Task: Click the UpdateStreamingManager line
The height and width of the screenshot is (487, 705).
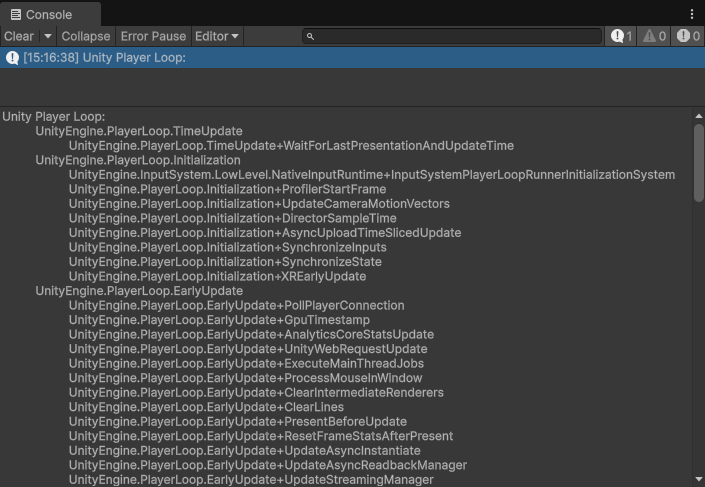Action: (x=251, y=480)
